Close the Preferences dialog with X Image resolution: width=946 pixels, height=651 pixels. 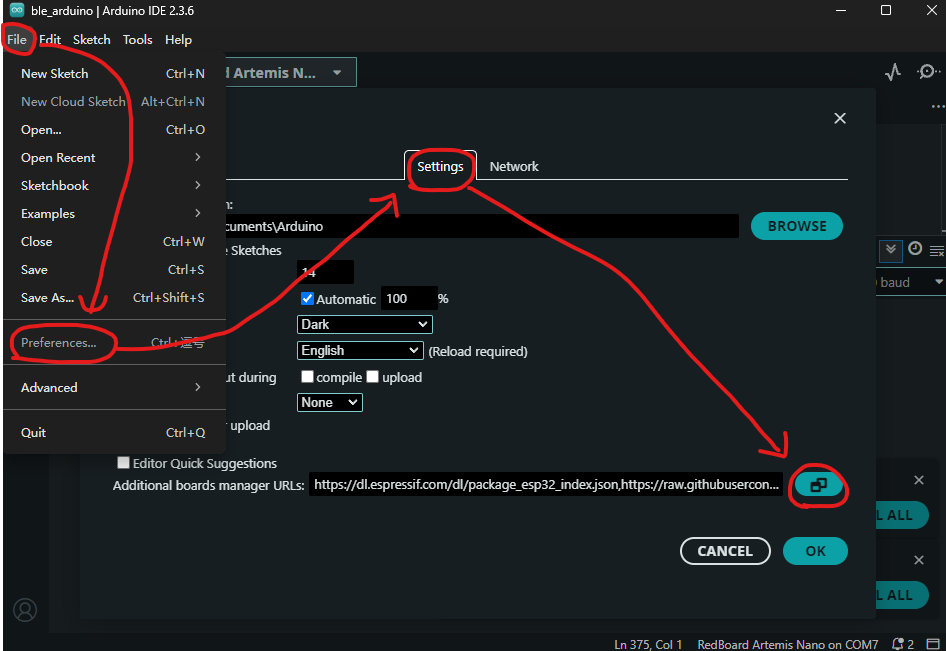840,118
